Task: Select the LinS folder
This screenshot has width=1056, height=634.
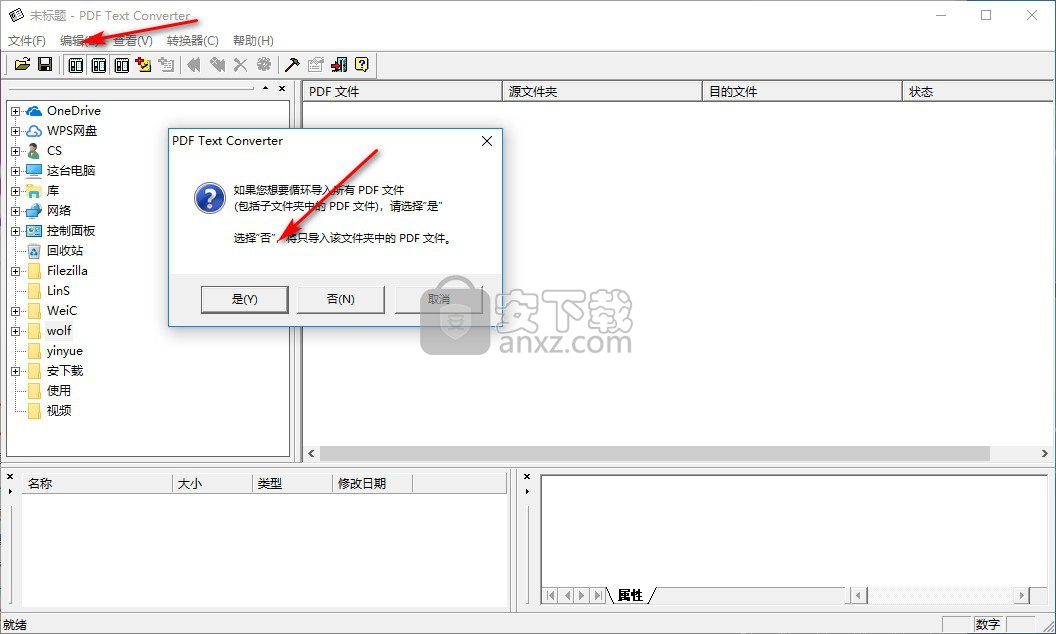Action: (59, 290)
